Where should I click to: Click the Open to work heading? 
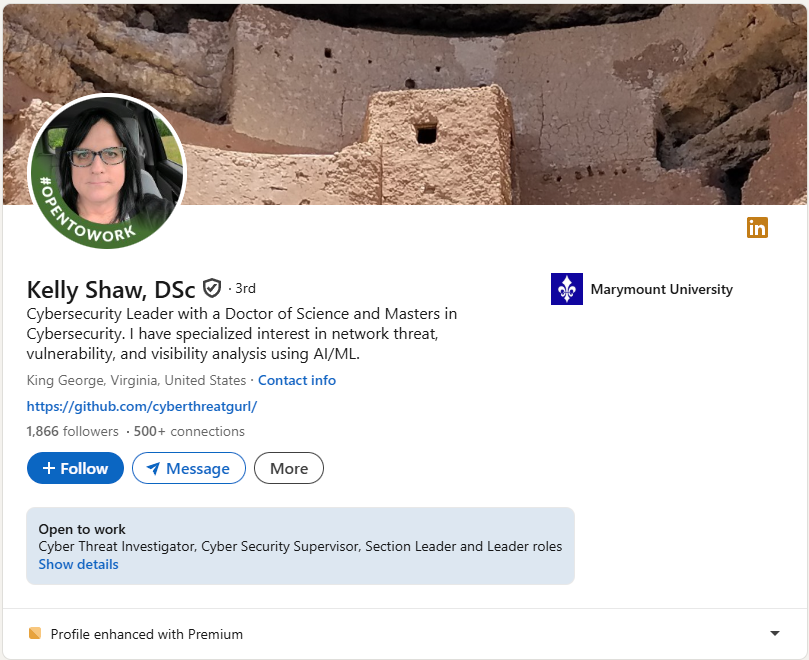(82, 529)
